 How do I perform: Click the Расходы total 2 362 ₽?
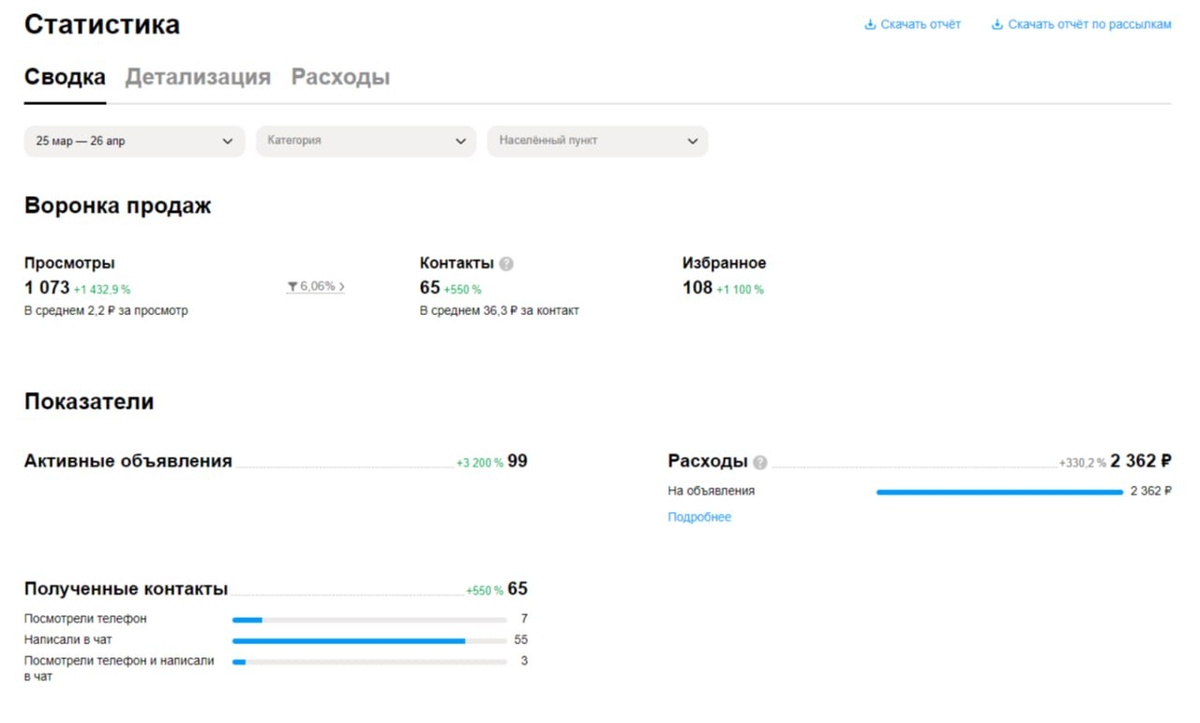pyautogui.click(x=1141, y=461)
